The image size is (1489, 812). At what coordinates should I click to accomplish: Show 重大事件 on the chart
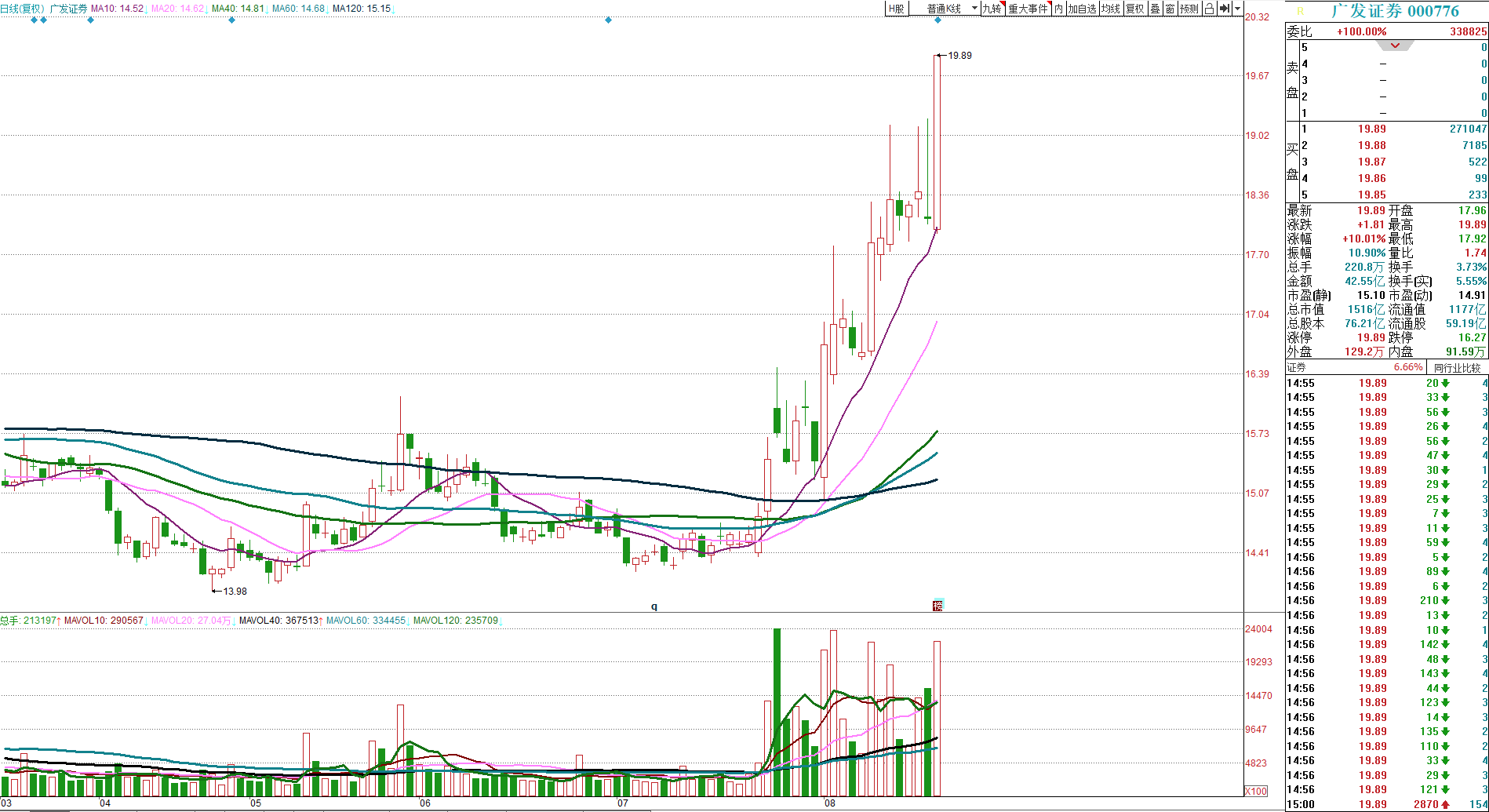point(1028,9)
